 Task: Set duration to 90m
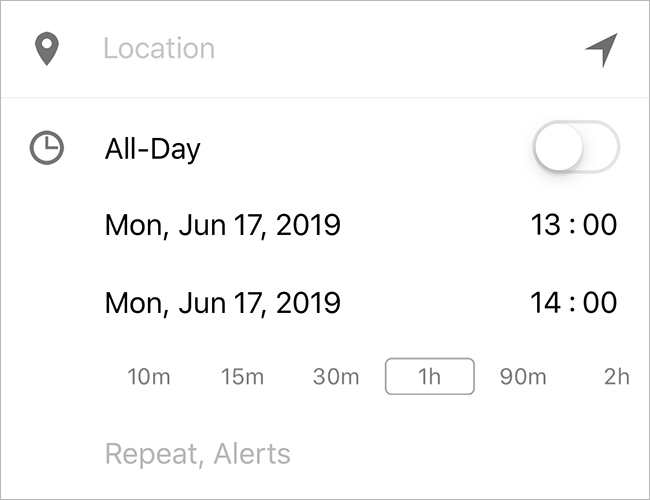(523, 377)
